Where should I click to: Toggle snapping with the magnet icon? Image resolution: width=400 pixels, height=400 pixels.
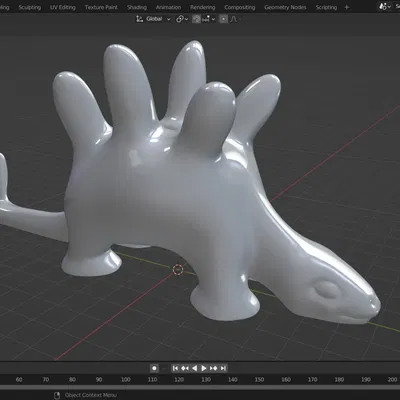[196, 19]
